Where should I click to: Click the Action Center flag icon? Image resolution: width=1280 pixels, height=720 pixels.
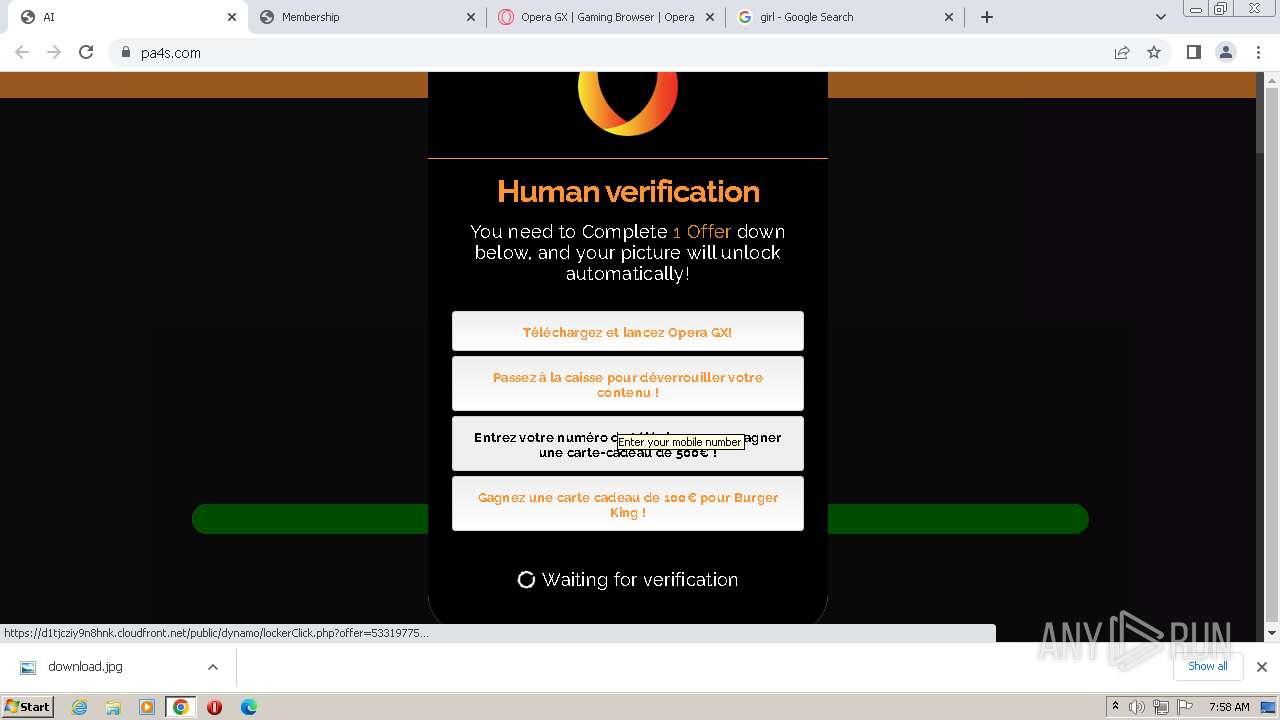[x=1185, y=707]
